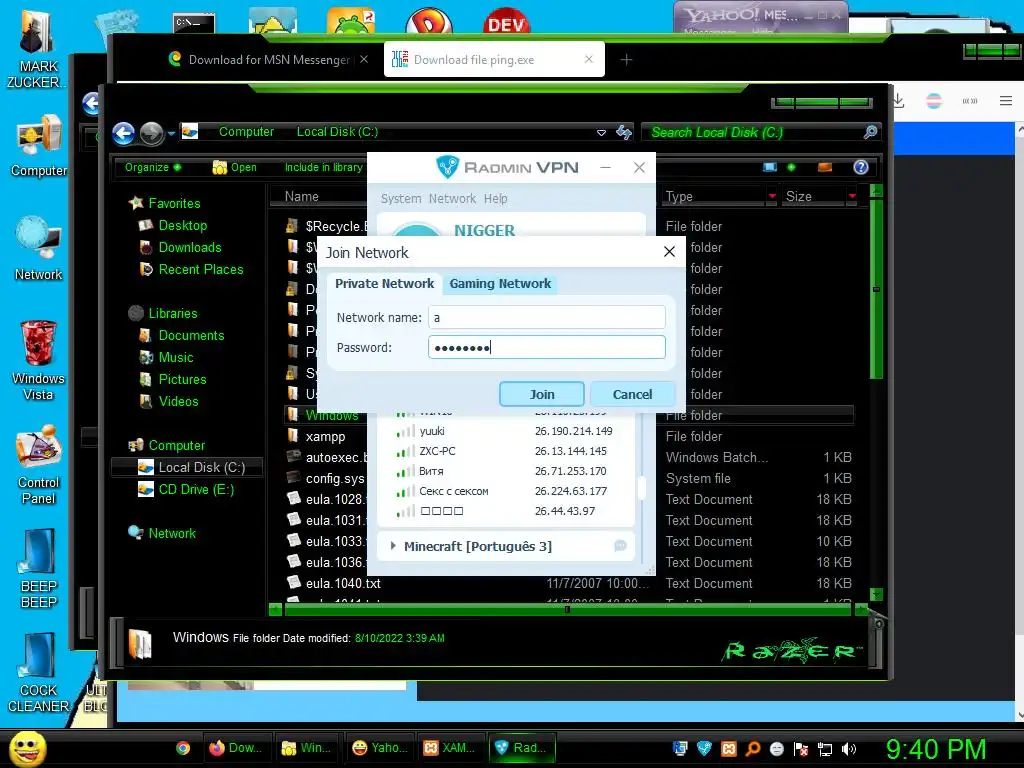Click the Explorer Back navigation button
The height and width of the screenshot is (768, 1024).
pyautogui.click(x=123, y=133)
